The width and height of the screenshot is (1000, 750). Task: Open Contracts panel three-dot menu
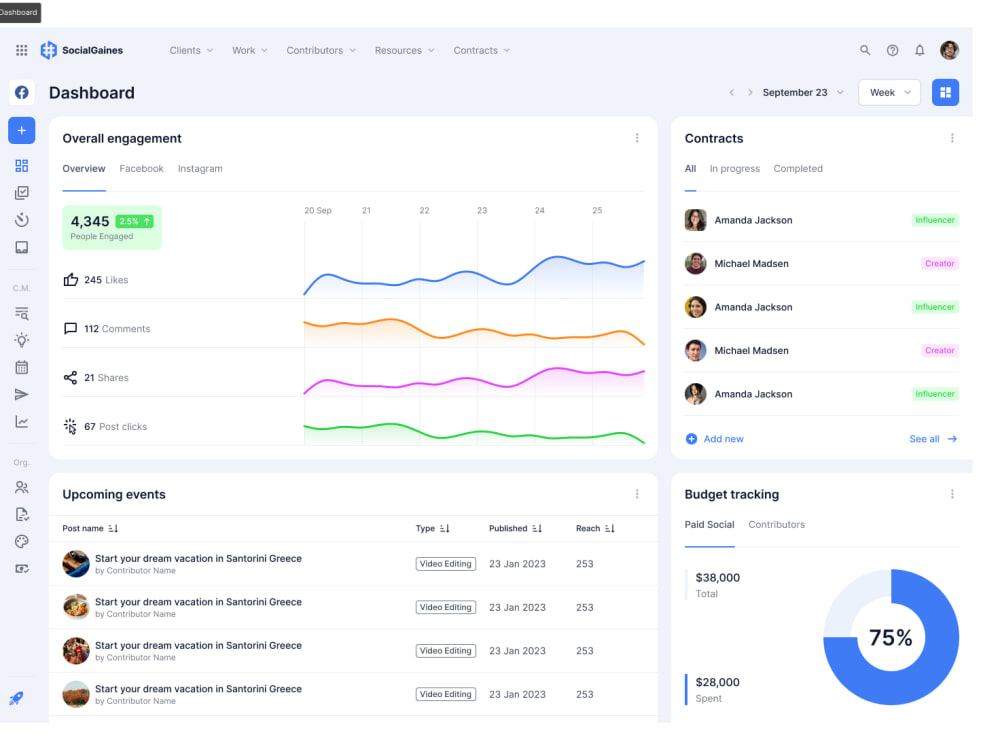point(952,138)
